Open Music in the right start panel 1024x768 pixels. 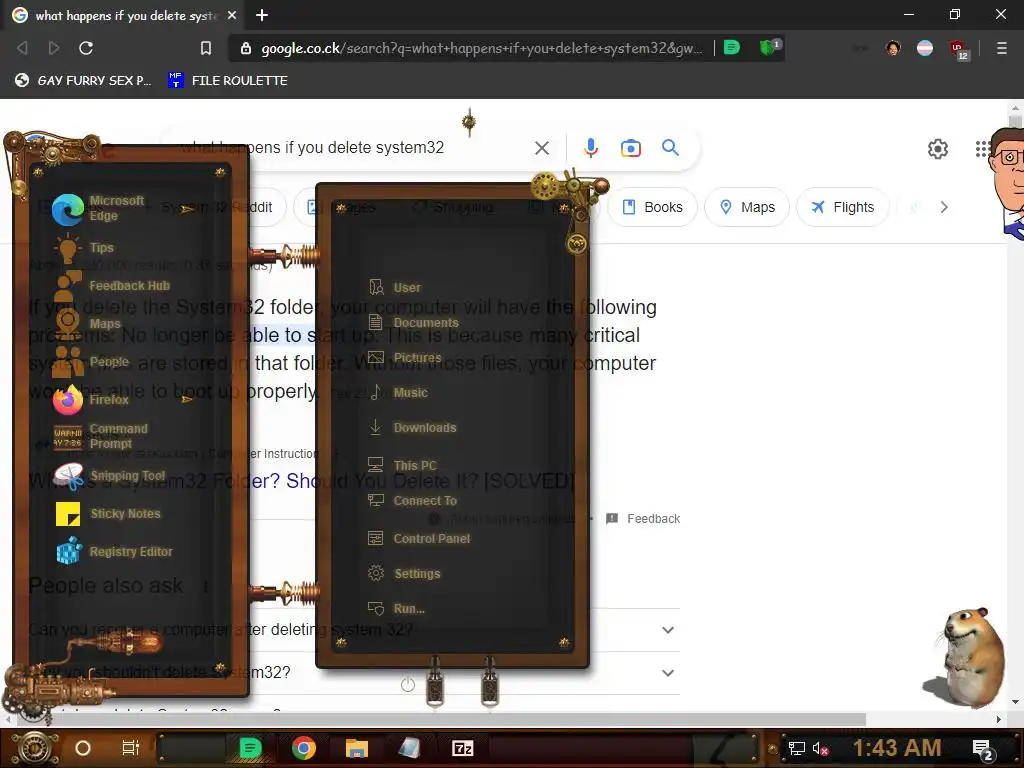tap(398, 392)
